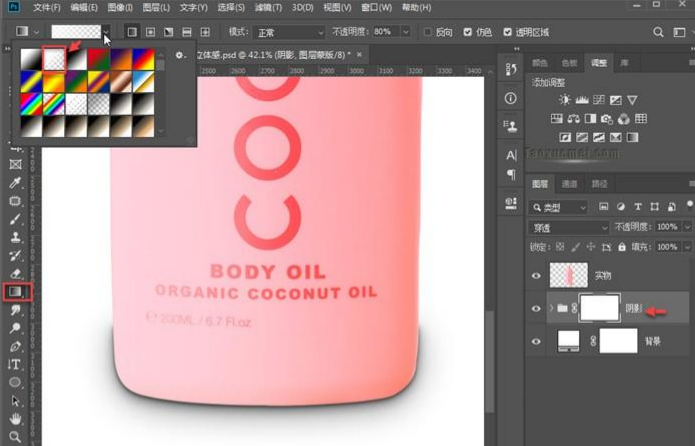Uncheck the 透明区域 checkbox
Screen dimensions: 695x446
pyautogui.click(x=508, y=32)
